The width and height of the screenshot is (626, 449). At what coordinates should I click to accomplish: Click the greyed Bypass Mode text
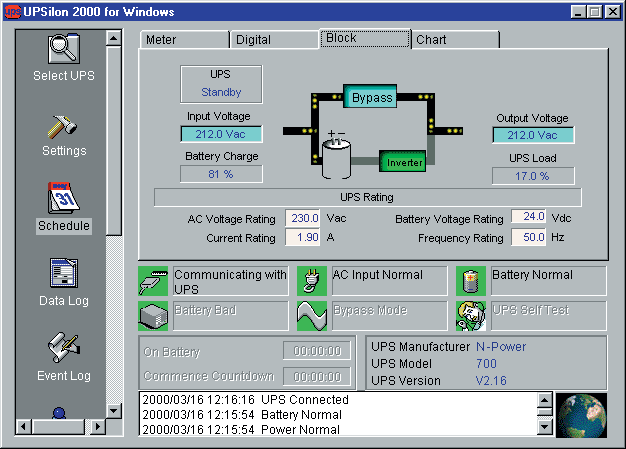pyautogui.click(x=370, y=310)
